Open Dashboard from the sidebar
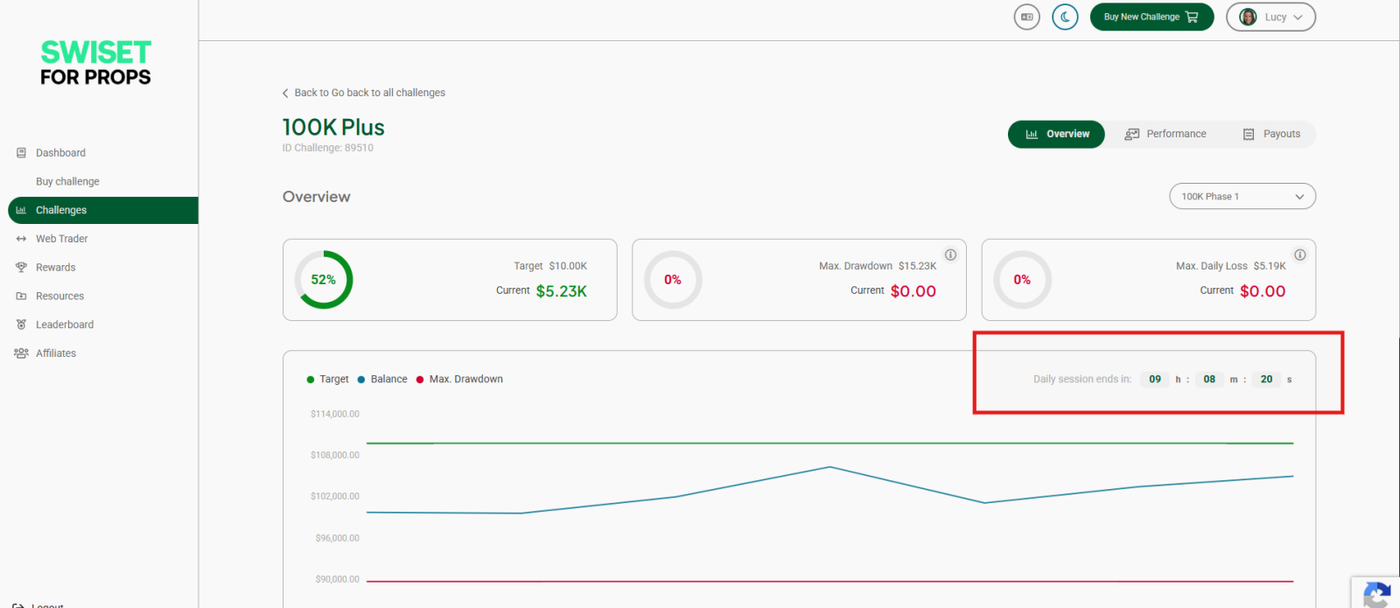Screen dimensions: 1400x608 coord(60,153)
